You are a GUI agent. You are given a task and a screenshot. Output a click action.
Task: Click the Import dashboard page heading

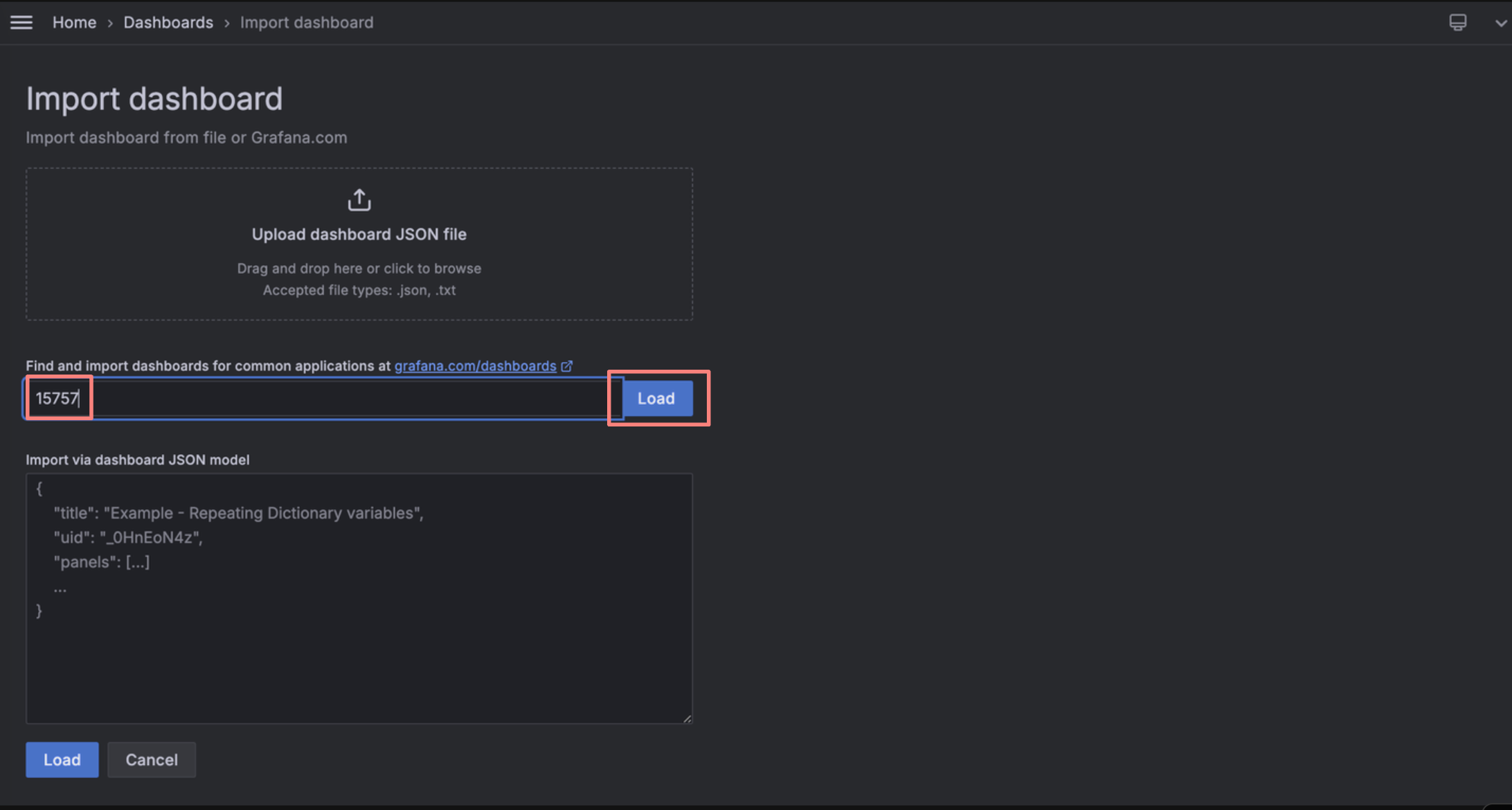[154, 98]
